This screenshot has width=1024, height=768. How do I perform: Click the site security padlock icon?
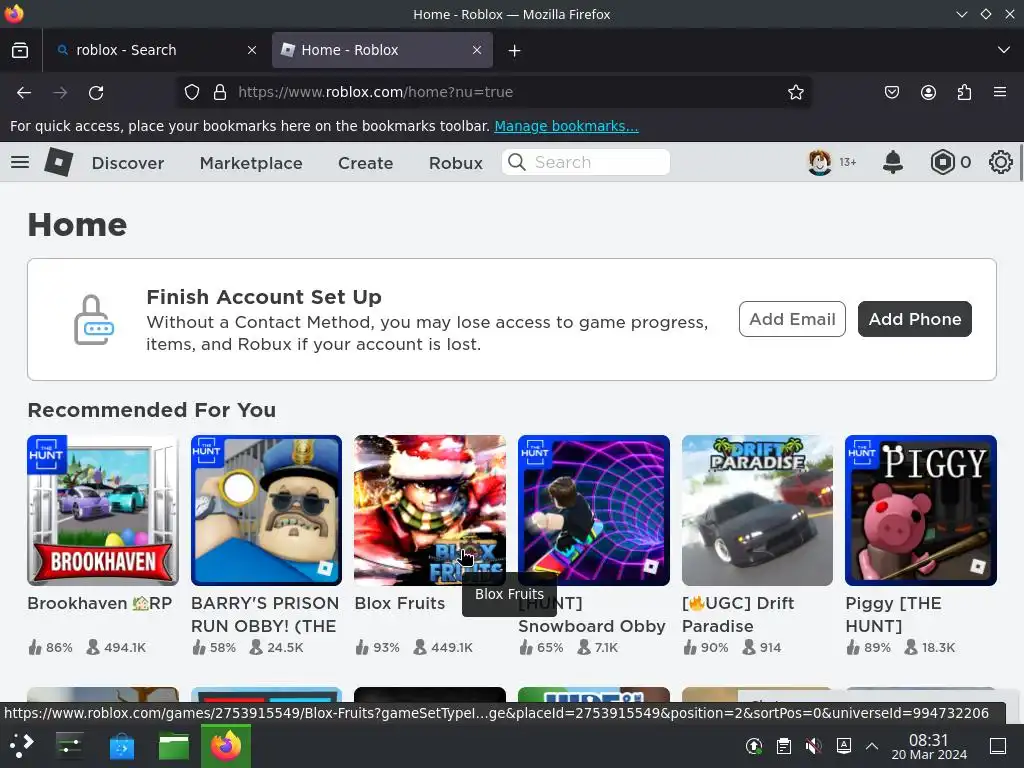(220, 93)
